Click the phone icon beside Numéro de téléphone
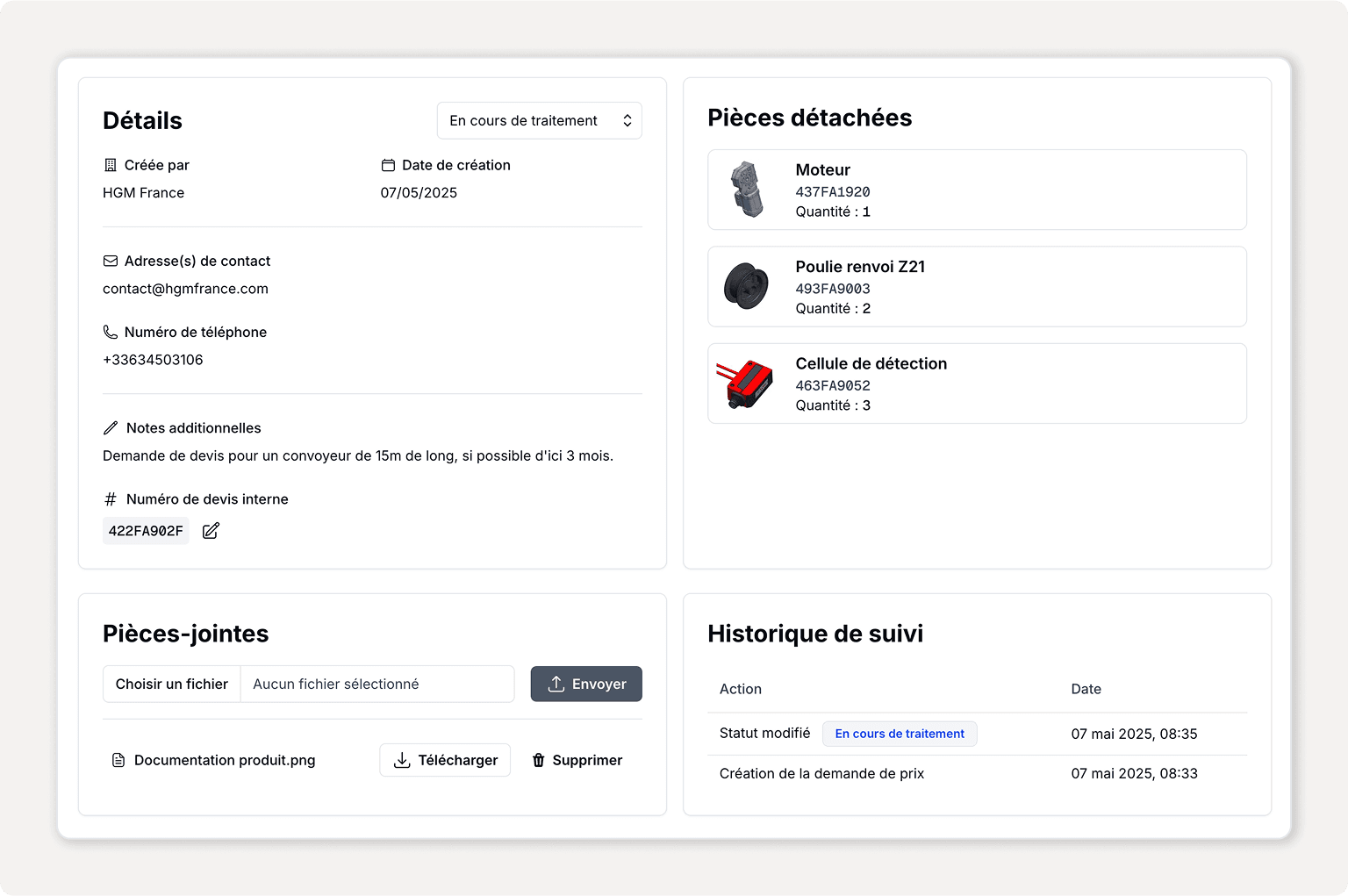 point(111,332)
